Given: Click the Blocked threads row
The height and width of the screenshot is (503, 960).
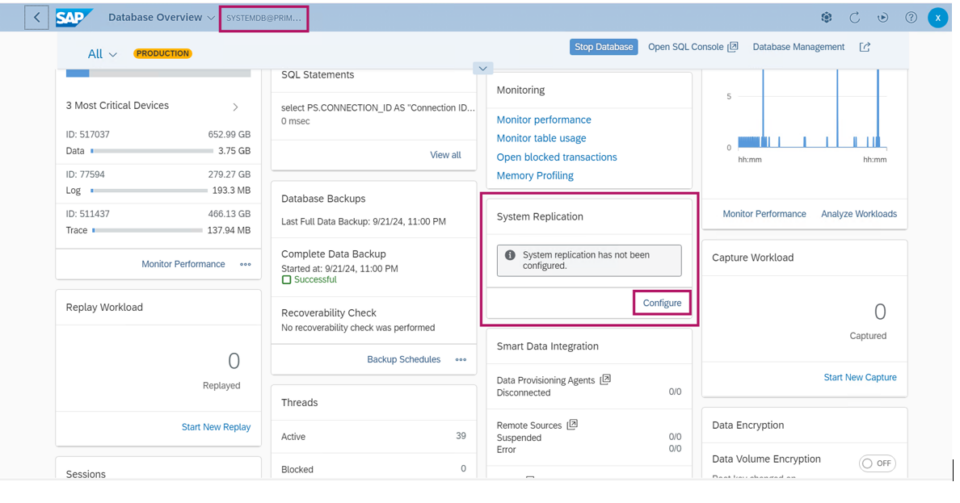Looking at the screenshot, I should click(373, 469).
